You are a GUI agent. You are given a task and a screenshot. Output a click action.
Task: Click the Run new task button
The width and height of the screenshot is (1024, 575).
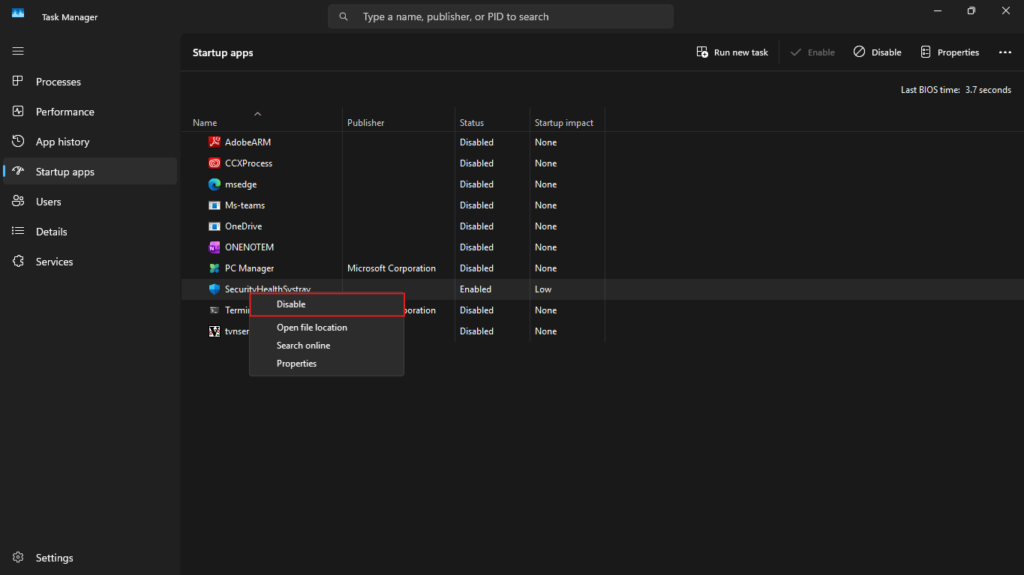click(x=732, y=52)
